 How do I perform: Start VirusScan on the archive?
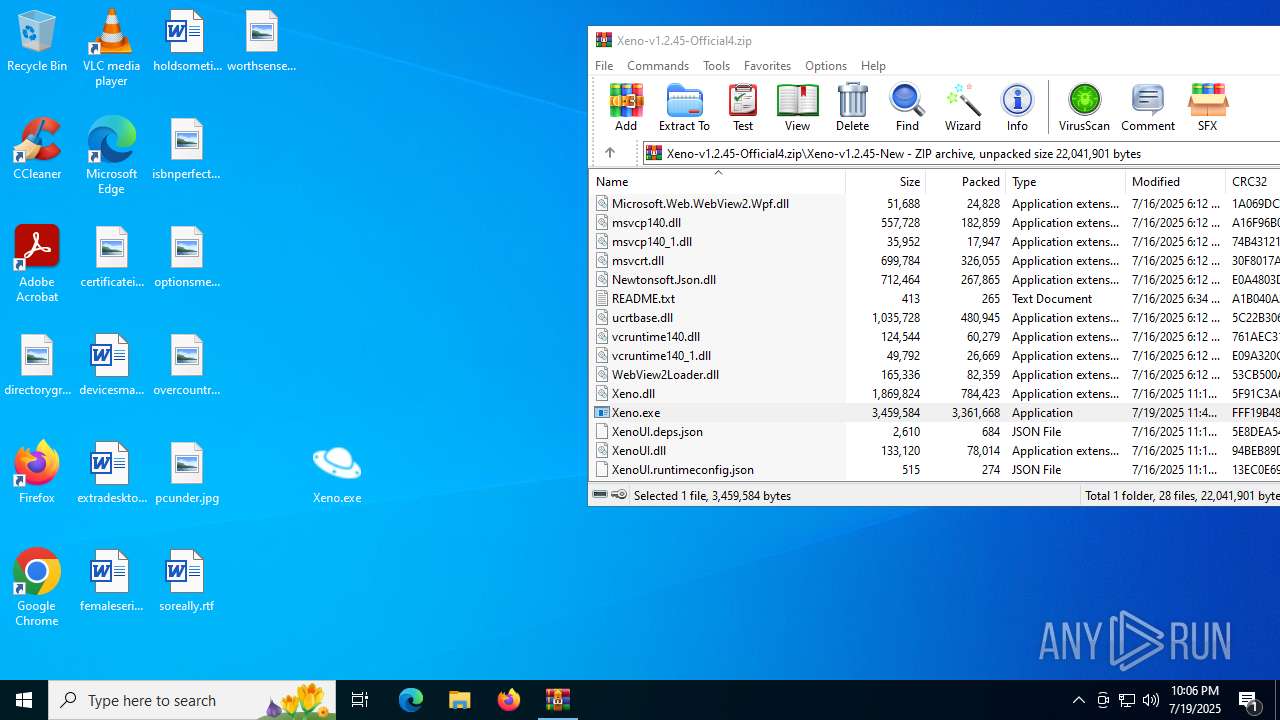(1084, 107)
